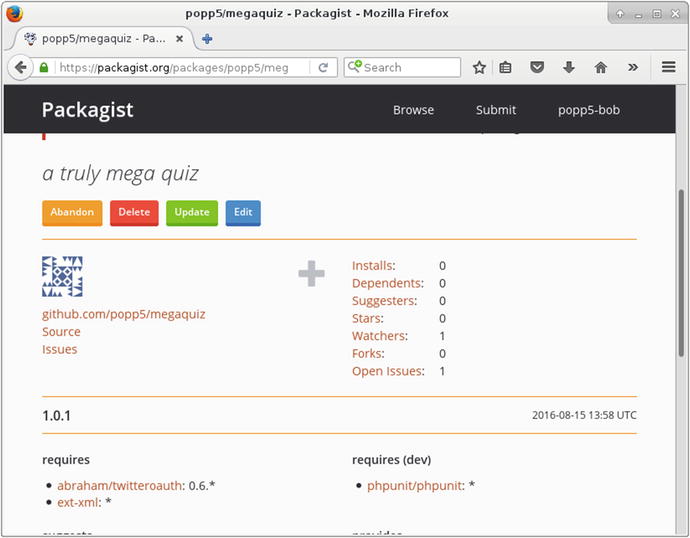Image resolution: width=690 pixels, height=538 pixels.
Task: Click the search engine magnifier icon
Action: tap(354, 67)
